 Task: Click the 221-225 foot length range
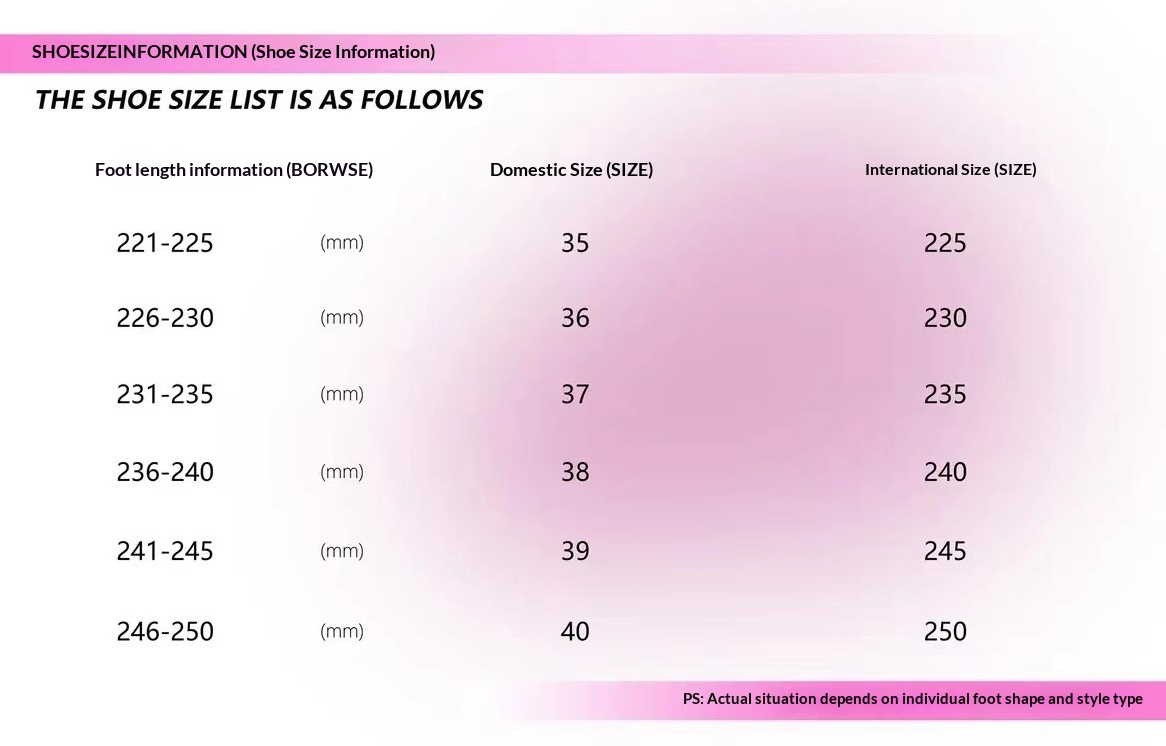pyautogui.click(x=165, y=243)
